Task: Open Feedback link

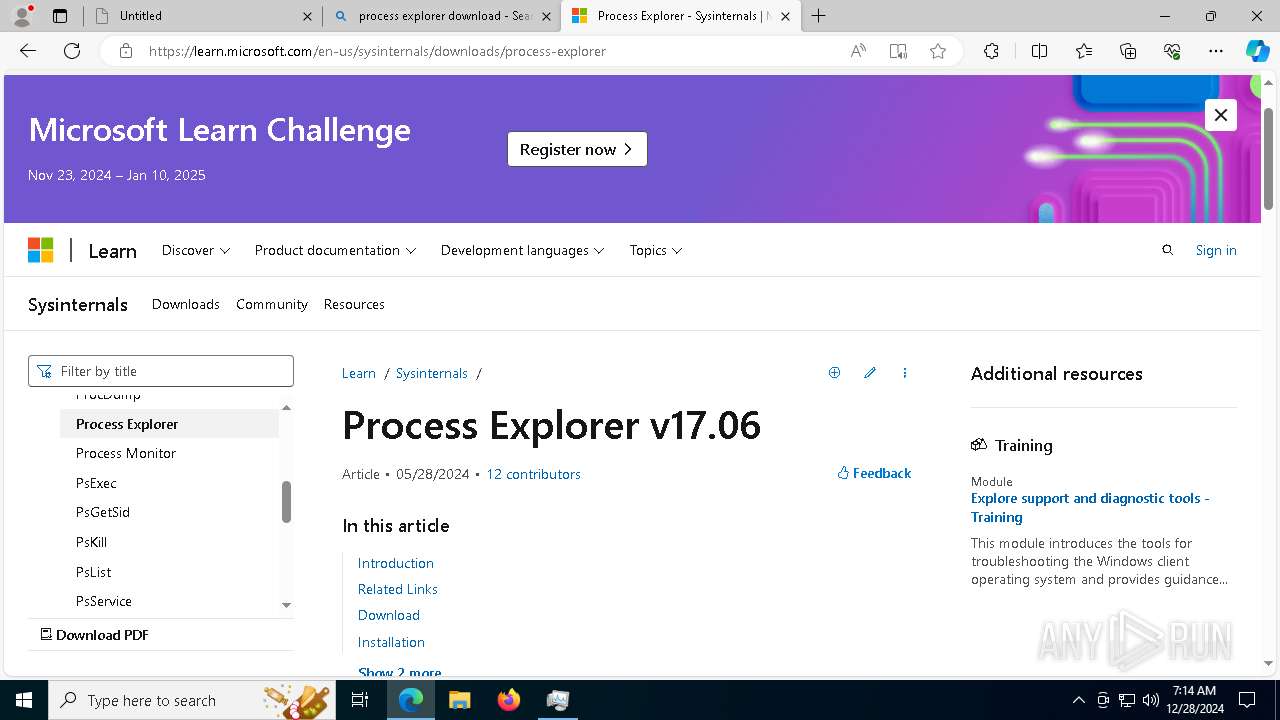Action: [874, 473]
